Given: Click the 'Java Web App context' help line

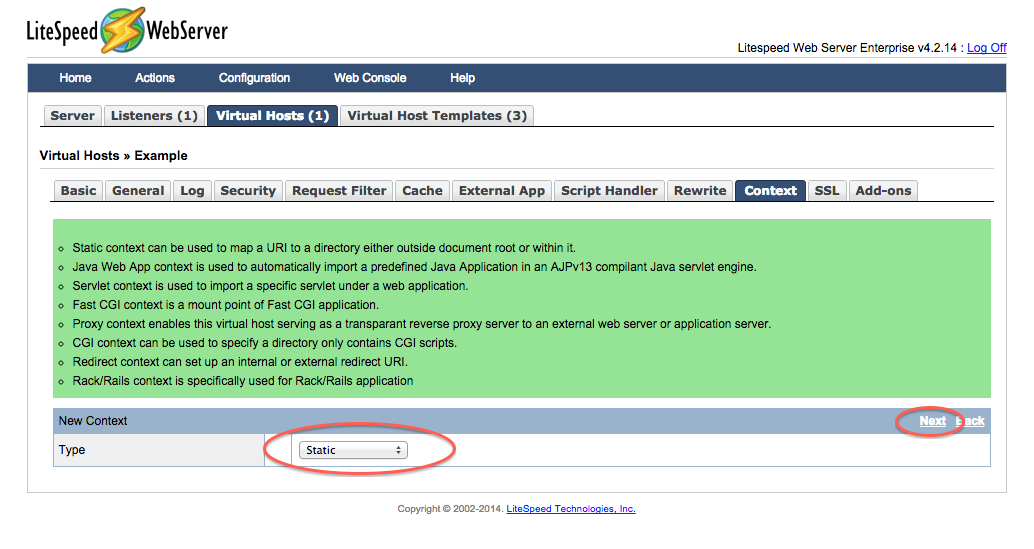Looking at the screenshot, I should coord(414,267).
